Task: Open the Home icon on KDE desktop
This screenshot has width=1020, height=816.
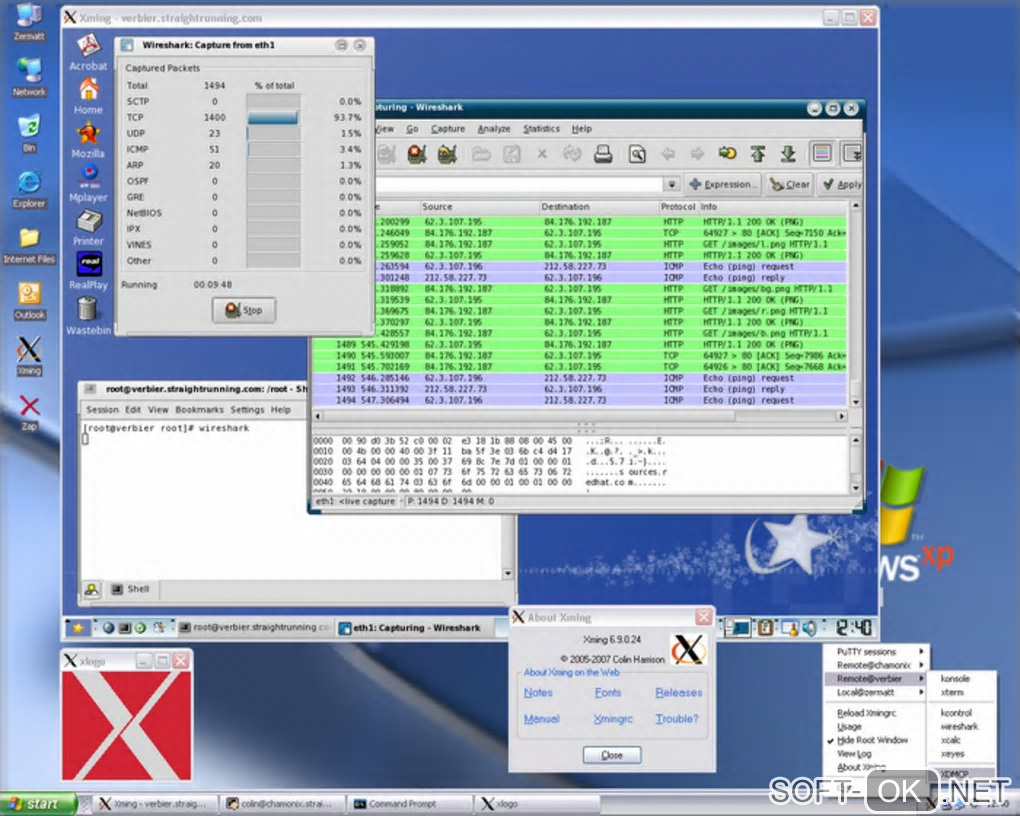Action: click(x=88, y=96)
